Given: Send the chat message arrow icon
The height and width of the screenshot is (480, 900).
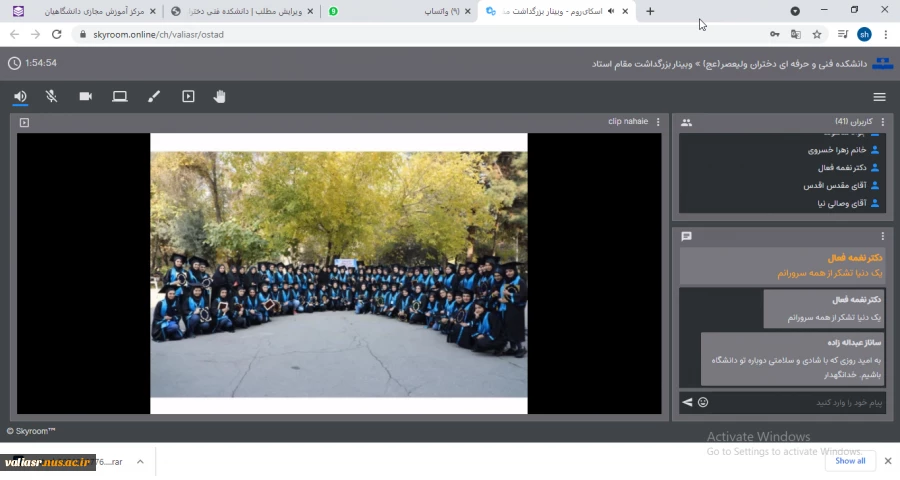Looking at the screenshot, I should pyautogui.click(x=687, y=402).
